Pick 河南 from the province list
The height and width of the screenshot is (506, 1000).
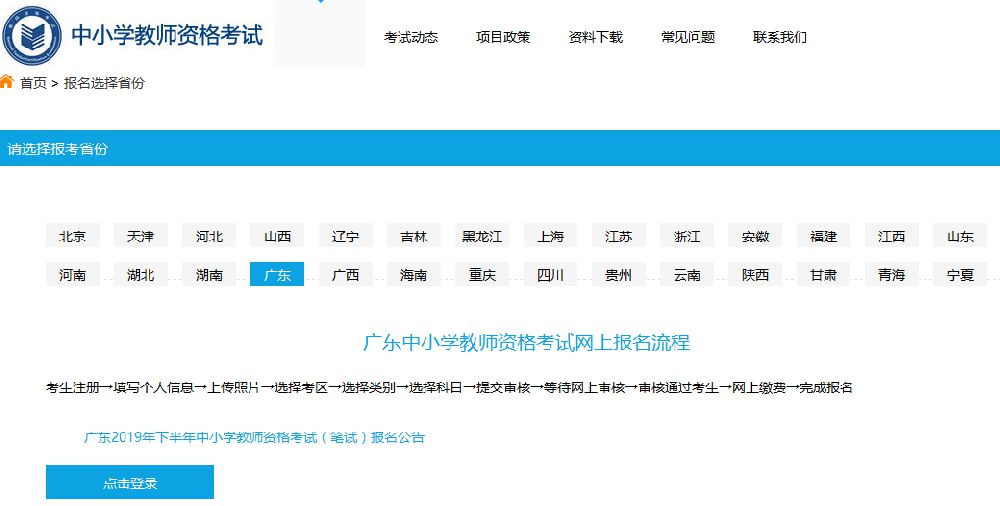coord(73,275)
